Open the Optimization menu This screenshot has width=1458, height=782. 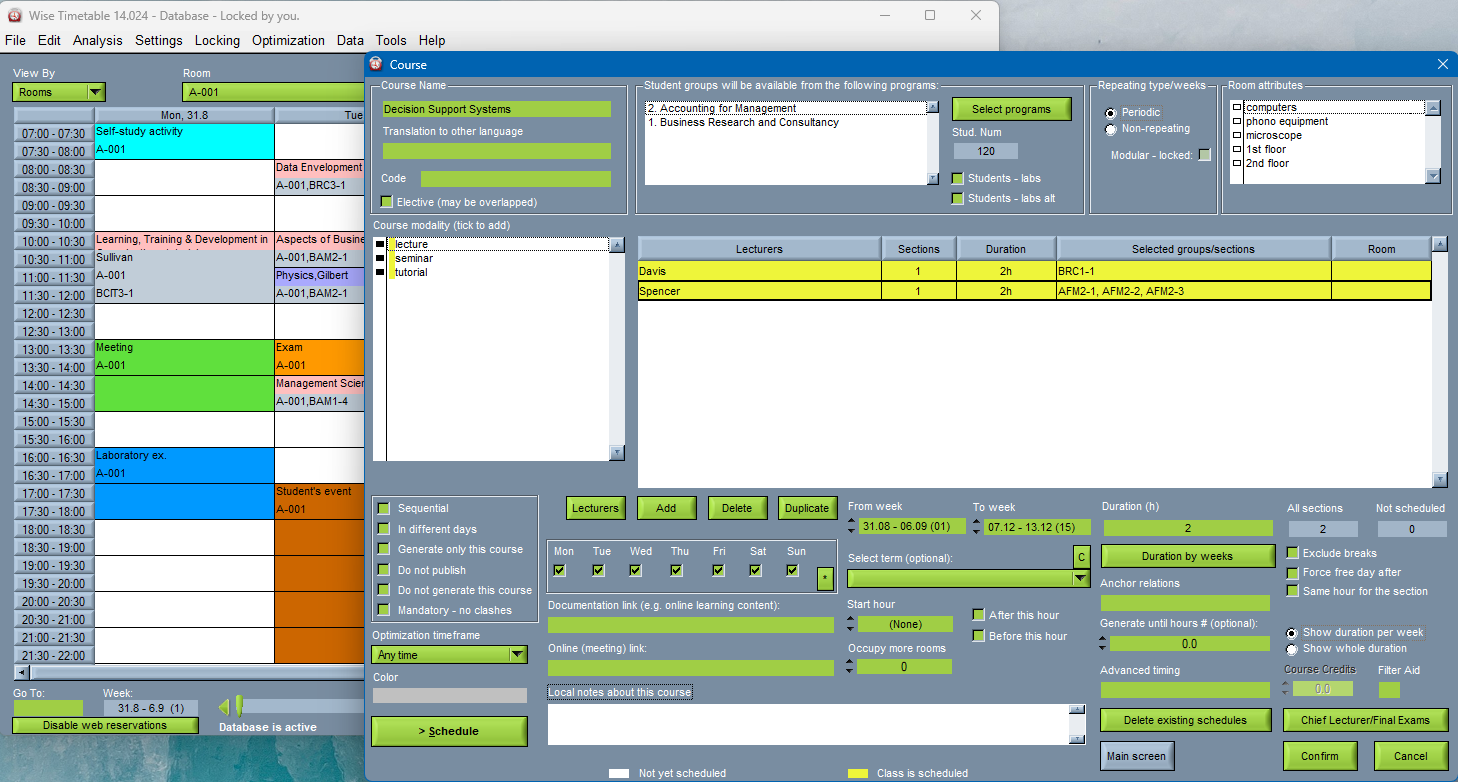288,41
